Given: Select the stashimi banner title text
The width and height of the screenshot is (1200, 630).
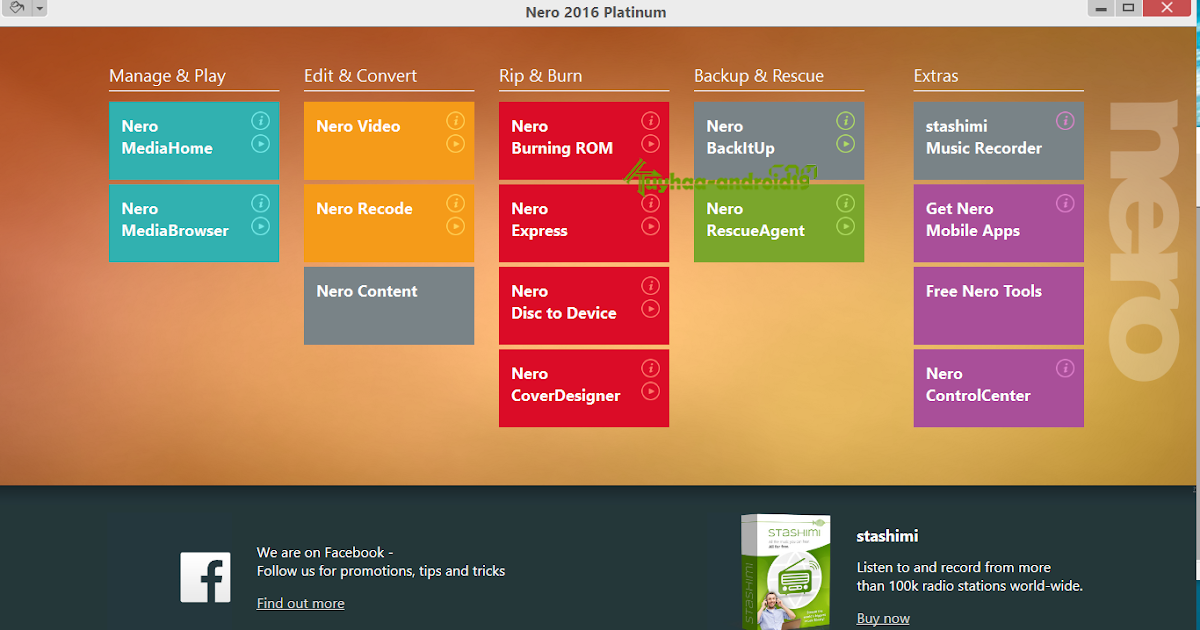Looking at the screenshot, I should coord(887,536).
